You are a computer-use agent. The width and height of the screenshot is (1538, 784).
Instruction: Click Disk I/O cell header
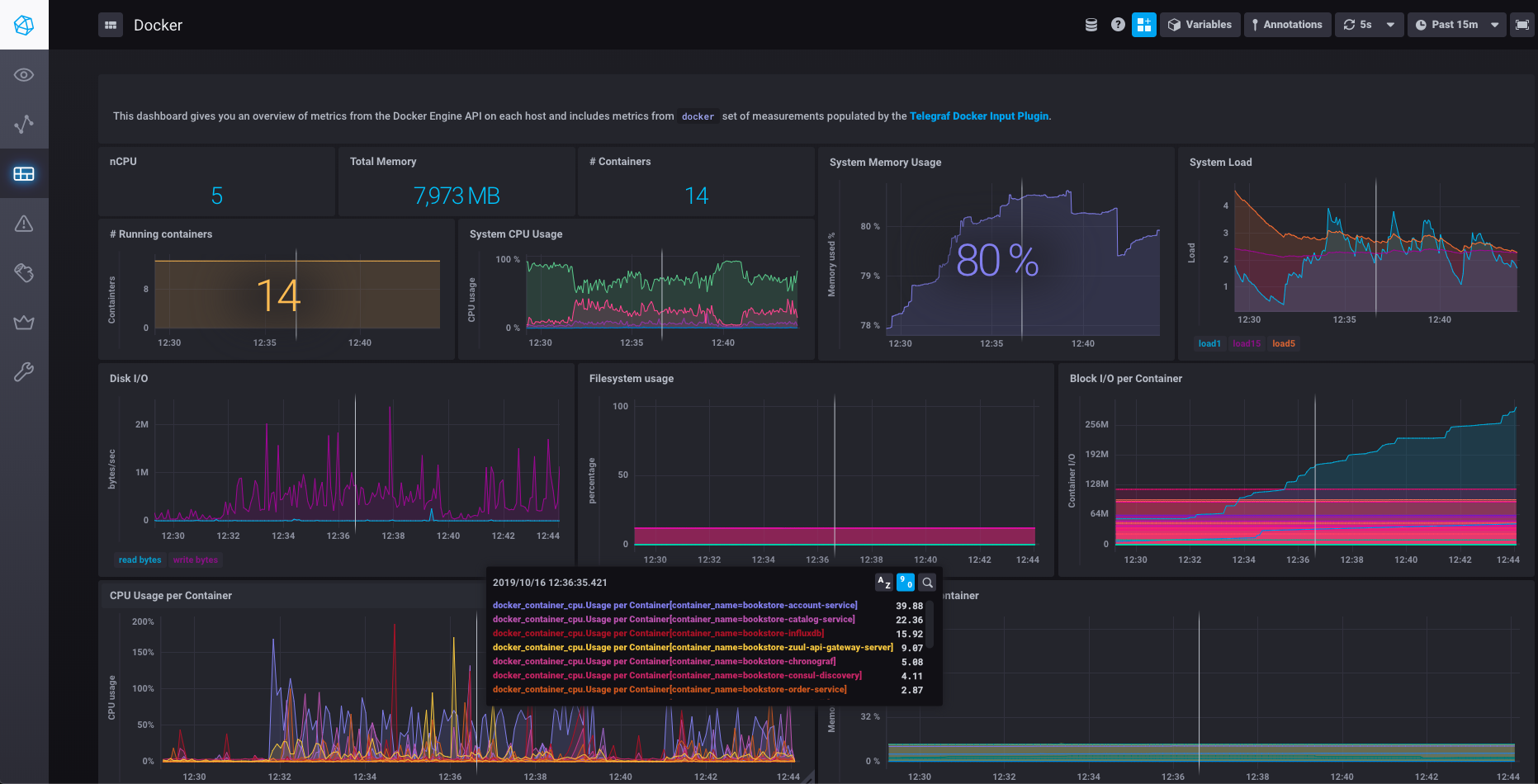tap(129, 379)
